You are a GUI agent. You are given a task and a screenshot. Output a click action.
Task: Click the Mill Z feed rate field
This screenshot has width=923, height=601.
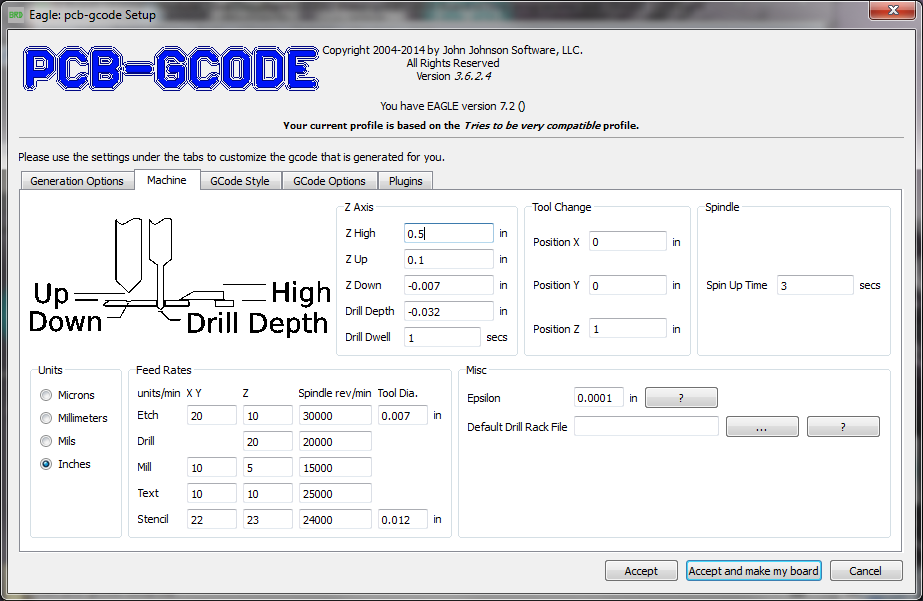(268, 467)
